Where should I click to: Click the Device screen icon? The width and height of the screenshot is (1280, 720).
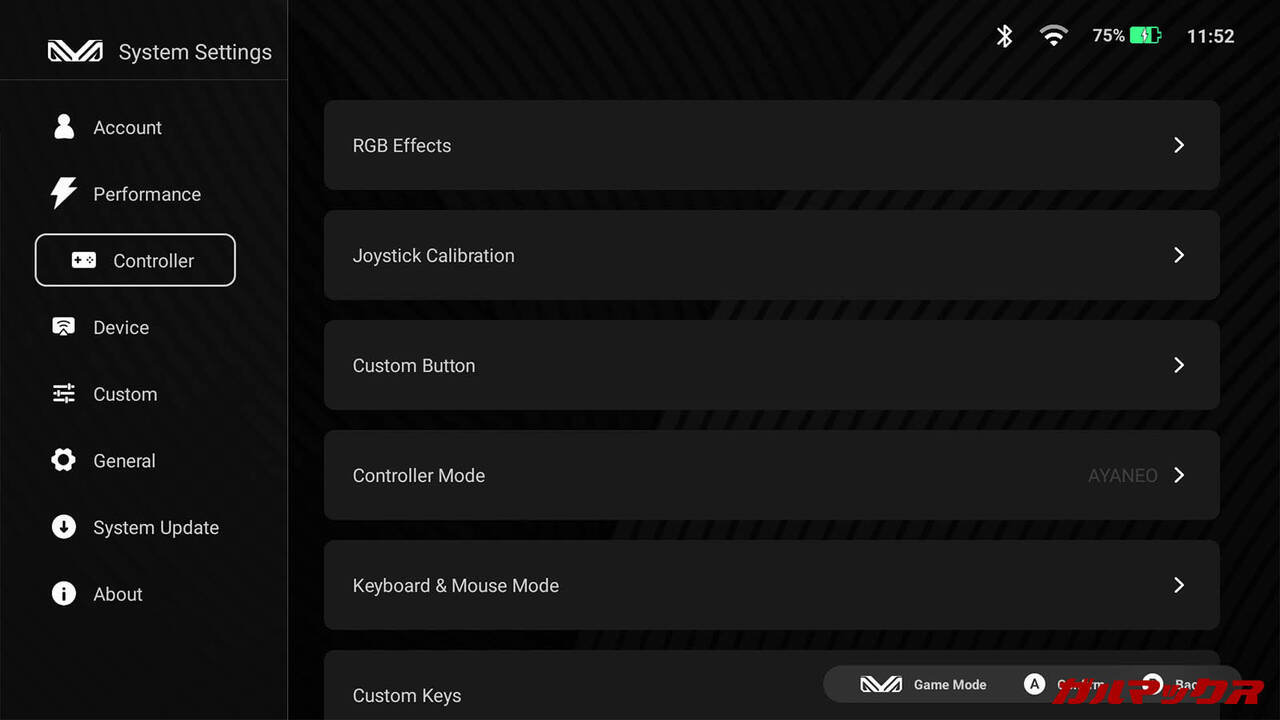(x=64, y=327)
